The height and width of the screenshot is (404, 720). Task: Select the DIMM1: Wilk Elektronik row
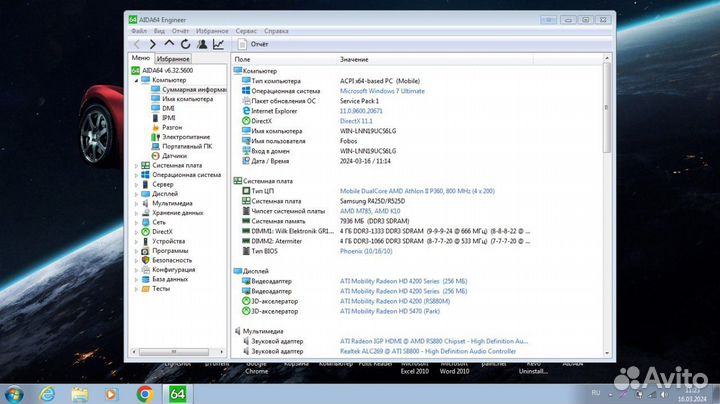386,231
